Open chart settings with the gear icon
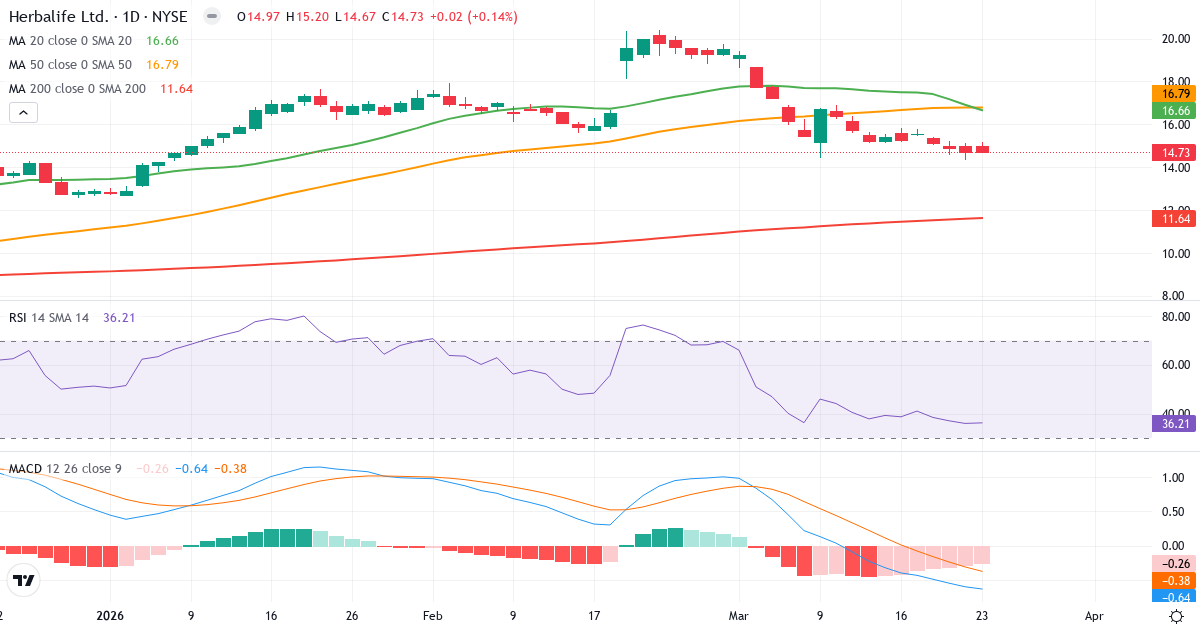This screenshot has width=1200, height=630. (1175, 618)
